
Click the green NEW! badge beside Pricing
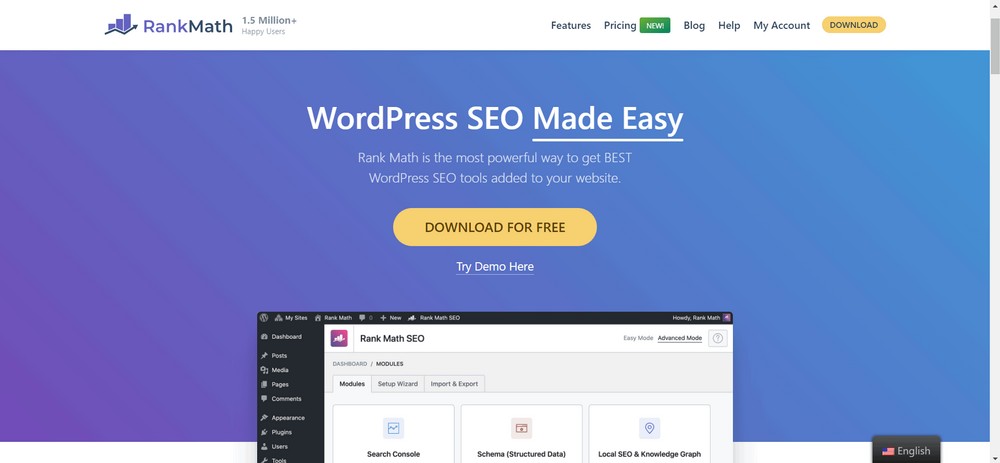(x=655, y=26)
